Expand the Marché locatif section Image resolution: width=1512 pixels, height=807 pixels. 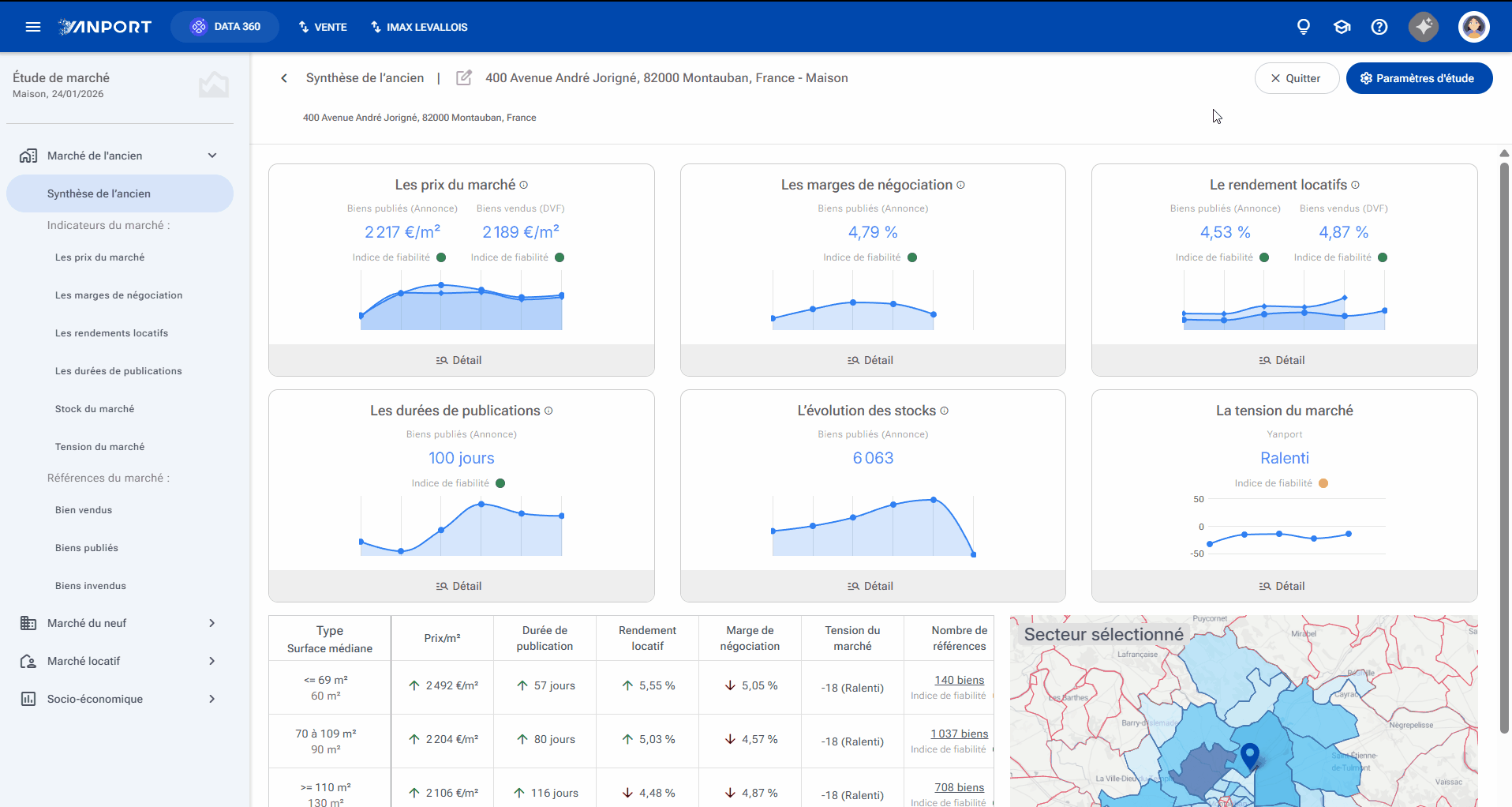211,661
